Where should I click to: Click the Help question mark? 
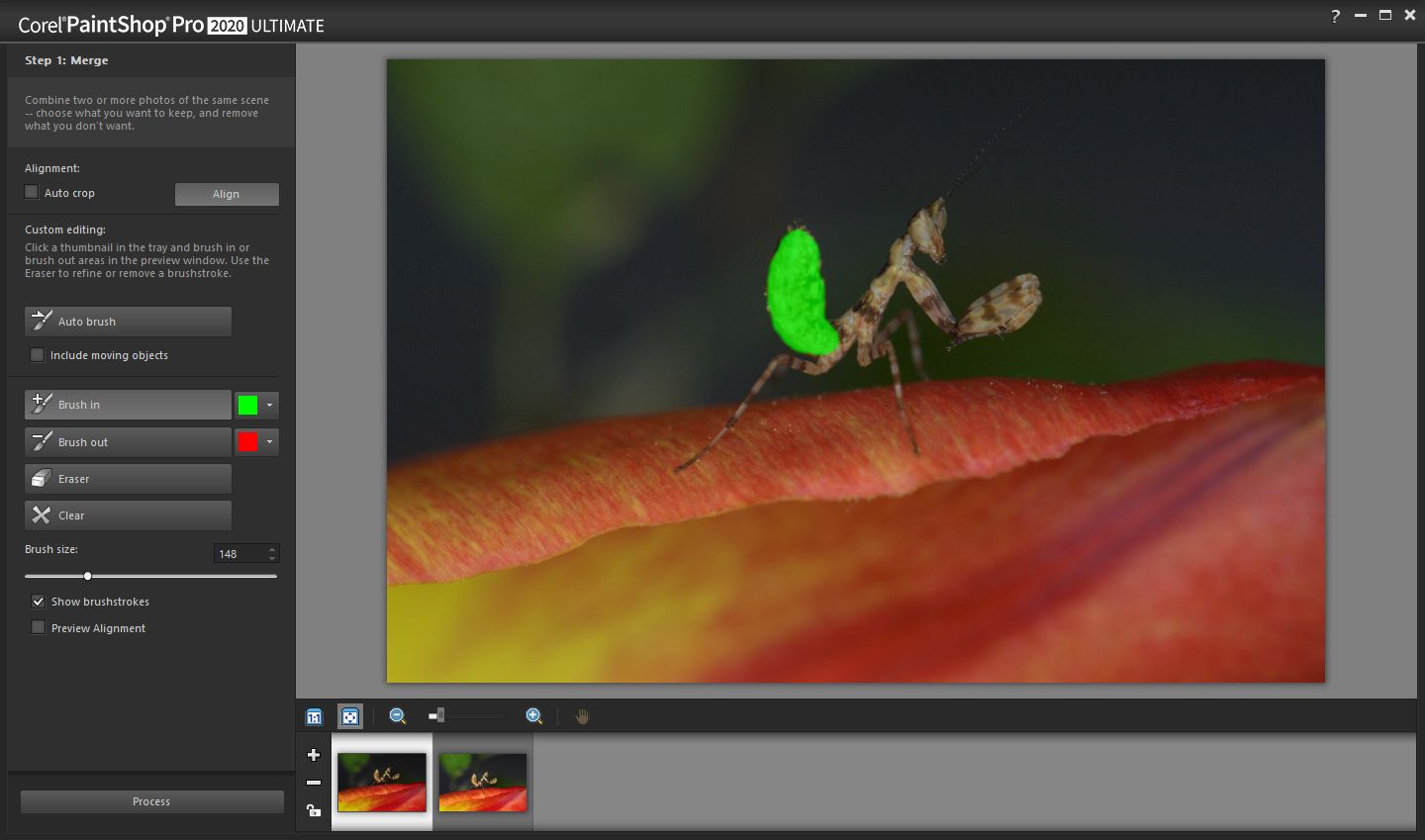1334,15
